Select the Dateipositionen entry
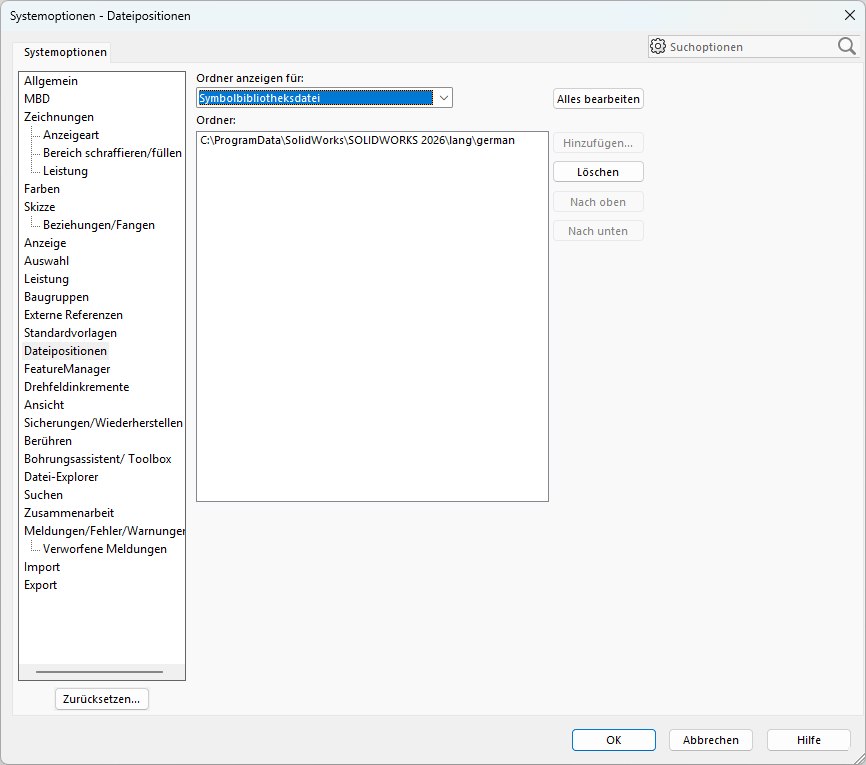The image size is (866, 765). [65, 350]
